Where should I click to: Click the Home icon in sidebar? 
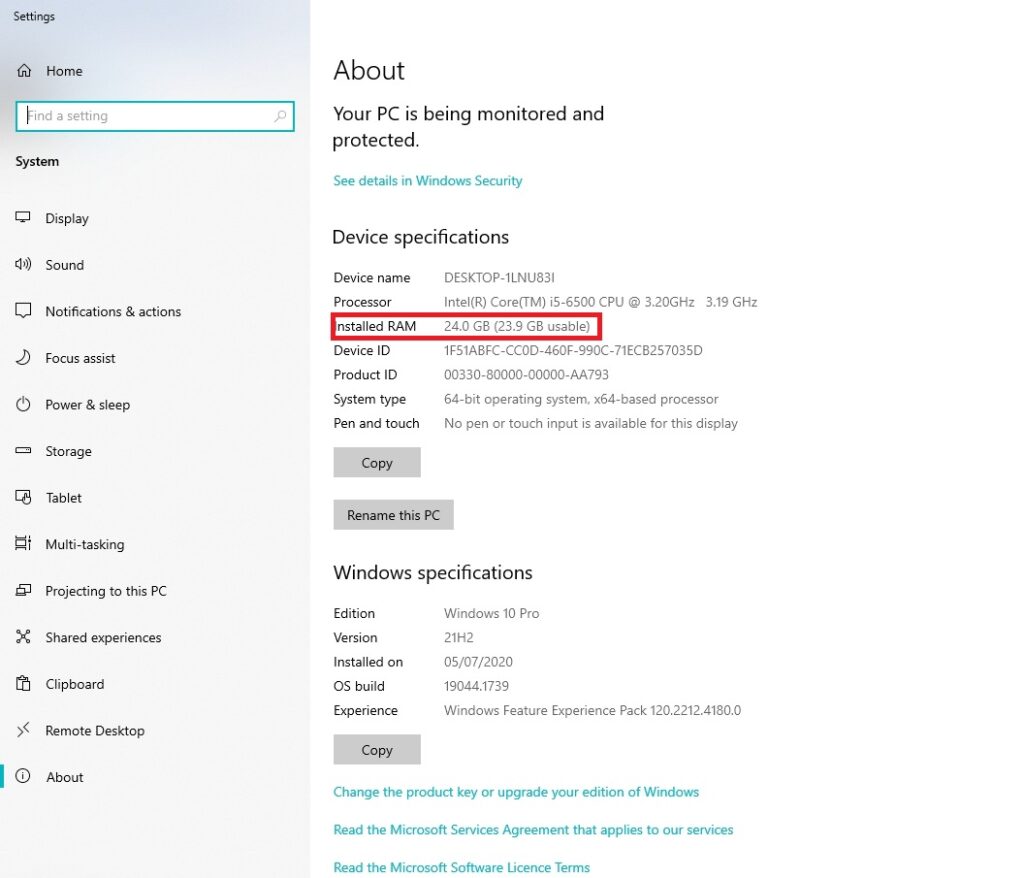25,71
